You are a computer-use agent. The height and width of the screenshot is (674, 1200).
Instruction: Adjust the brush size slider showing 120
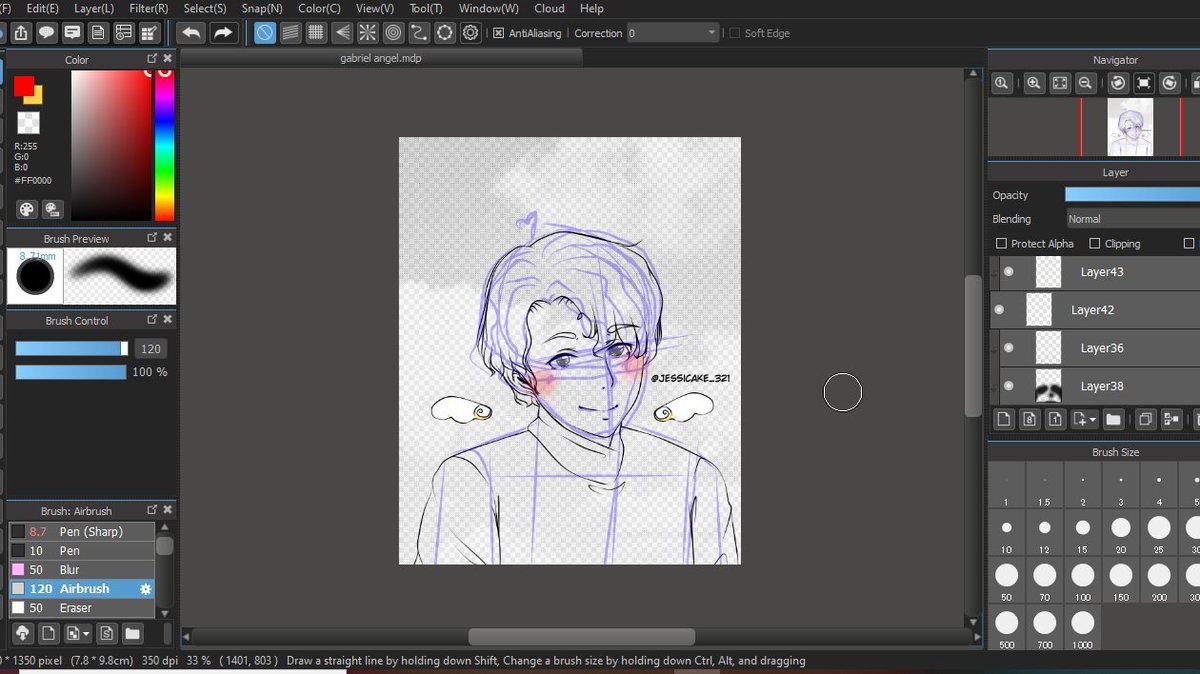pyautogui.click(x=72, y=349)
